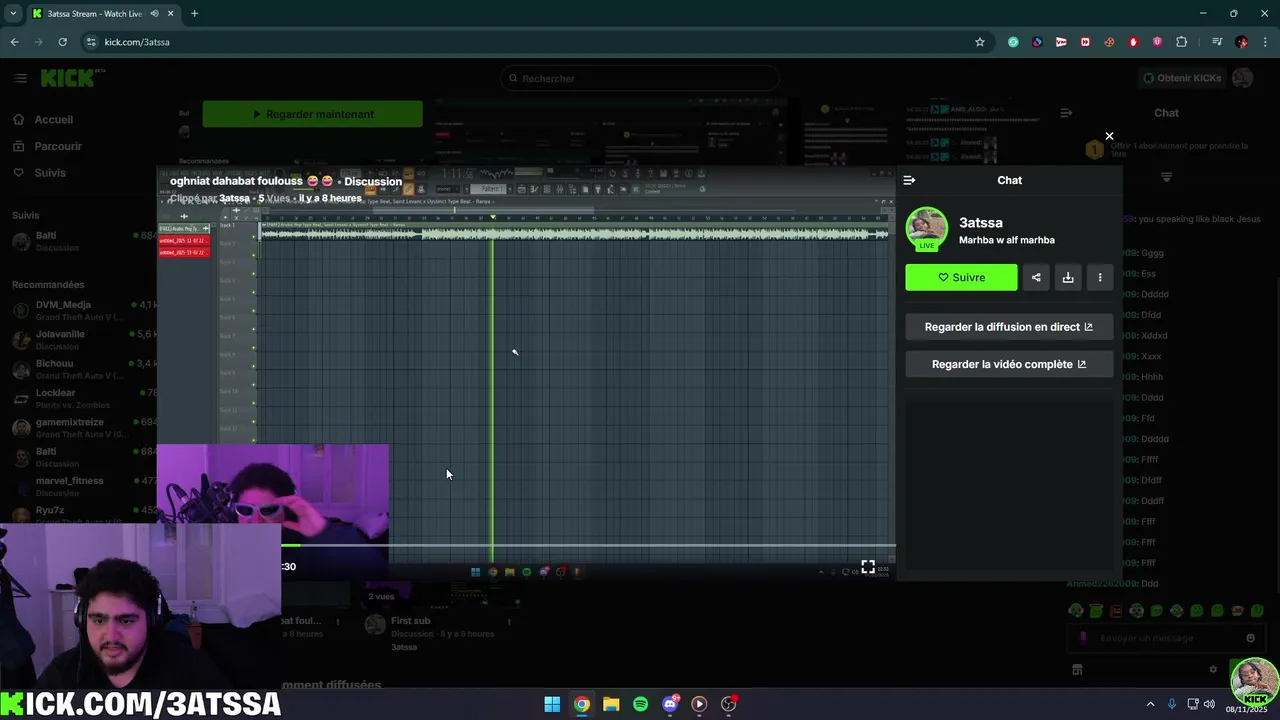Viewport: 1280px width, 720px height.
Task: Open the Windows Start menu
Action: point(552,704)
